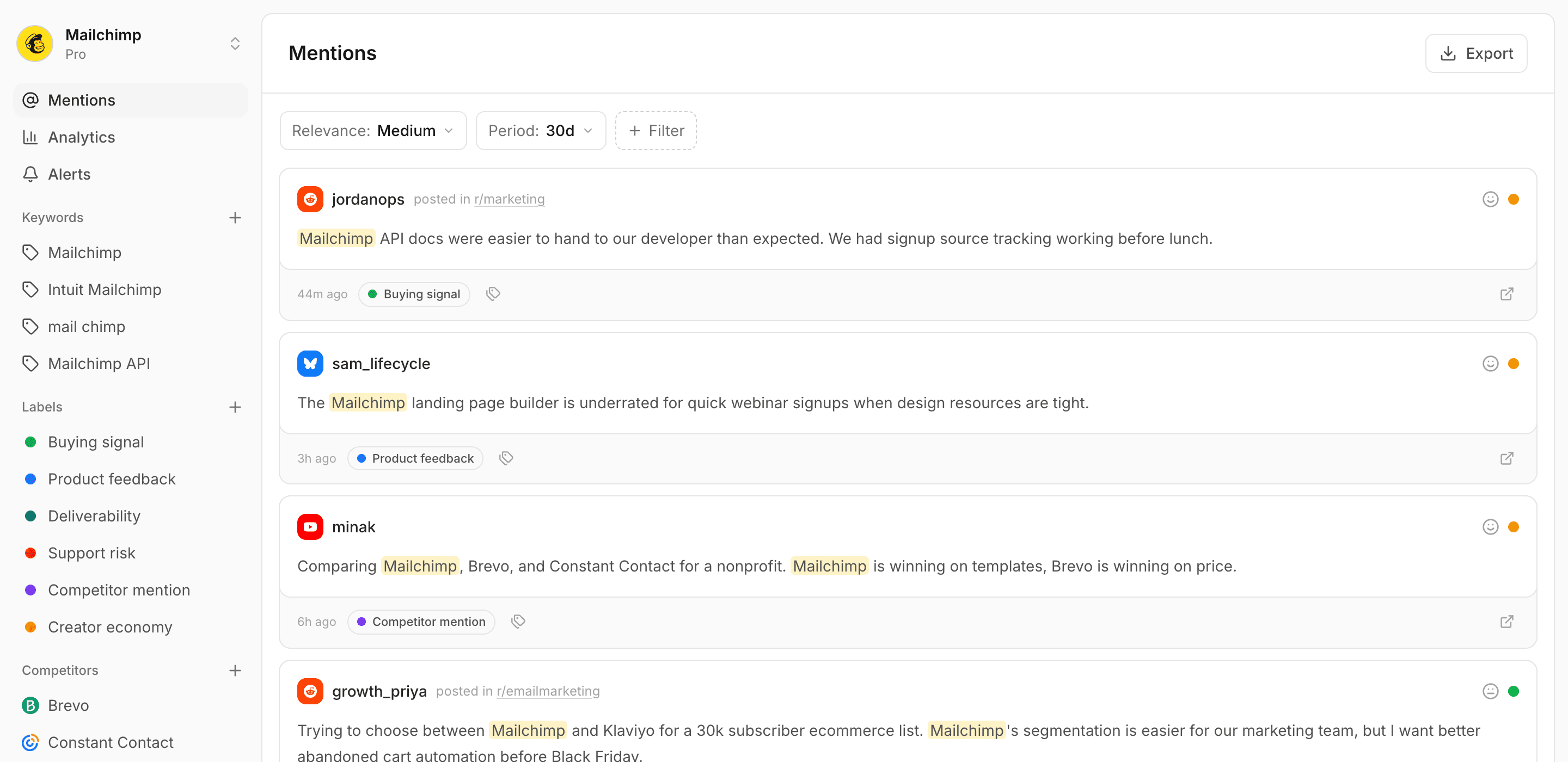Click Product feedback chip on sam_lifecycle mention
The width and height of the screenshot is (1568, 762).
[x=415, y=459]
